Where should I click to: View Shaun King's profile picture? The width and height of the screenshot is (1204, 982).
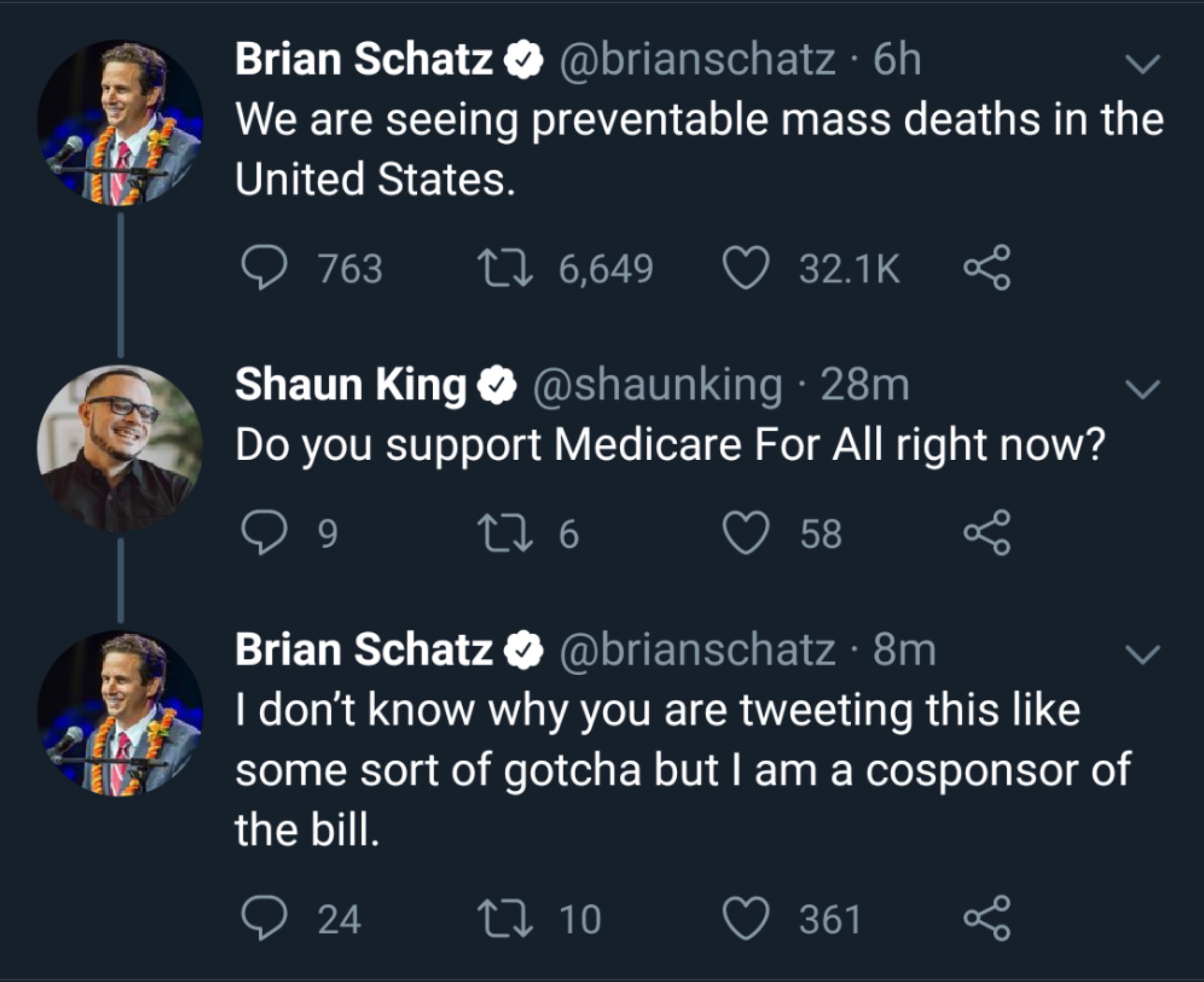click(x=120, y=448)
